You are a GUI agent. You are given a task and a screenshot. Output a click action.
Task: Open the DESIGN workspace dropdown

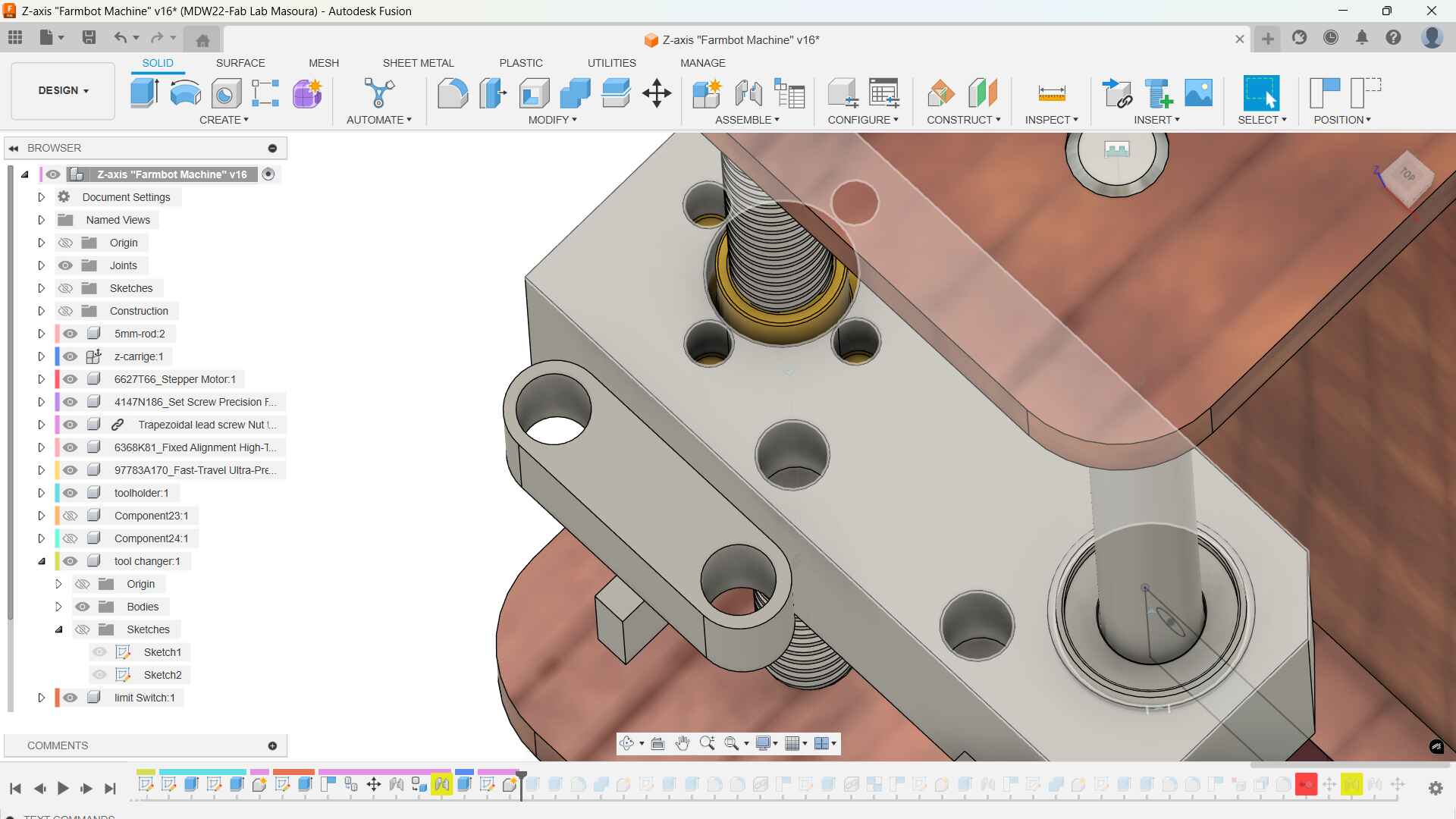click(x=63, y=90)
